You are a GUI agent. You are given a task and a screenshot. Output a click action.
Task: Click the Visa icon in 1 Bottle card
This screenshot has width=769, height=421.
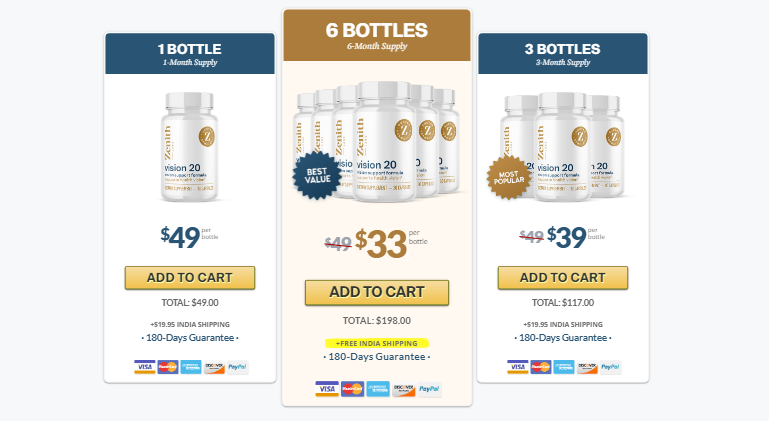pyautogui.click(x=145, y=367)
